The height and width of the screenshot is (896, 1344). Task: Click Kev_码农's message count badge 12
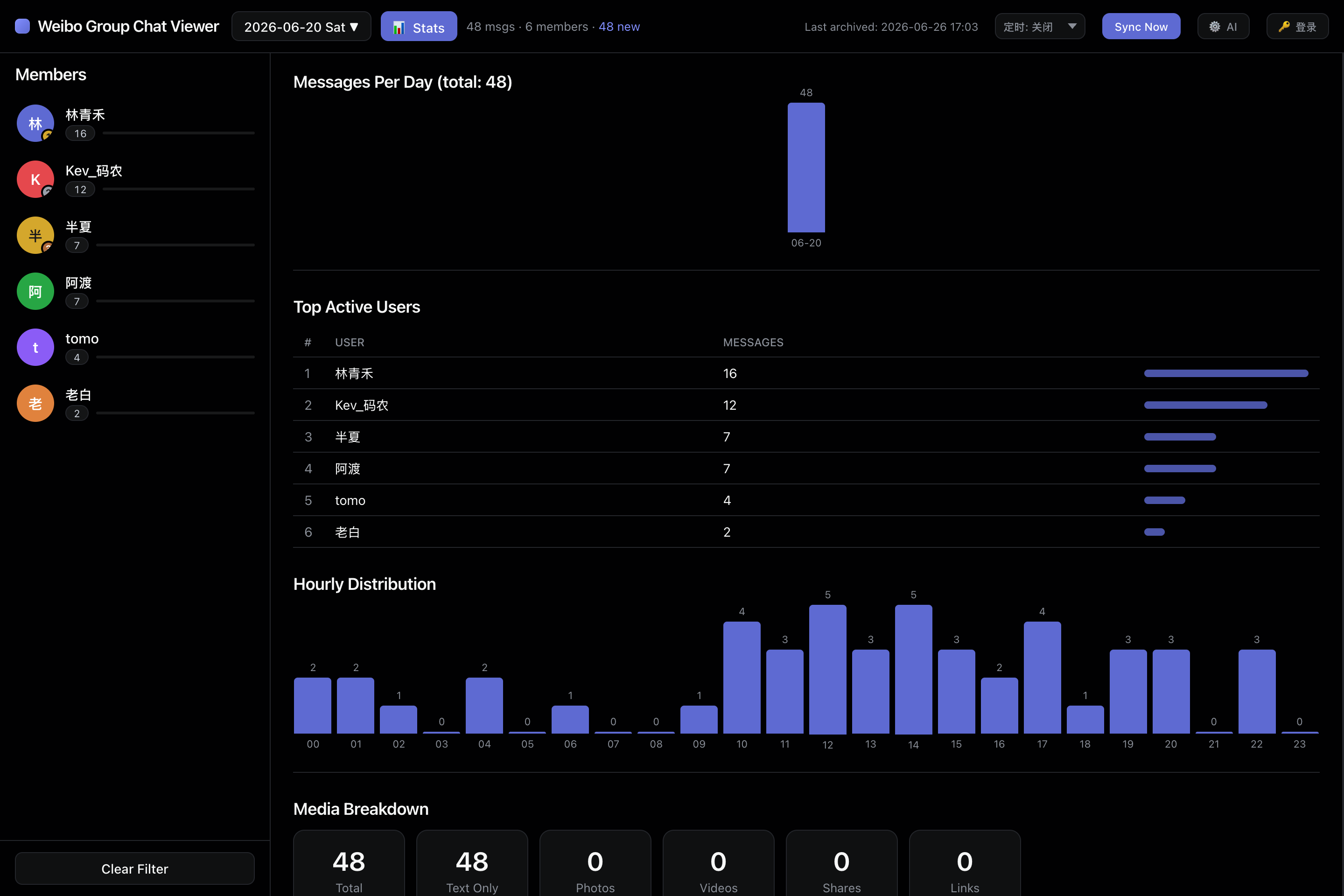tap(80, 189)
